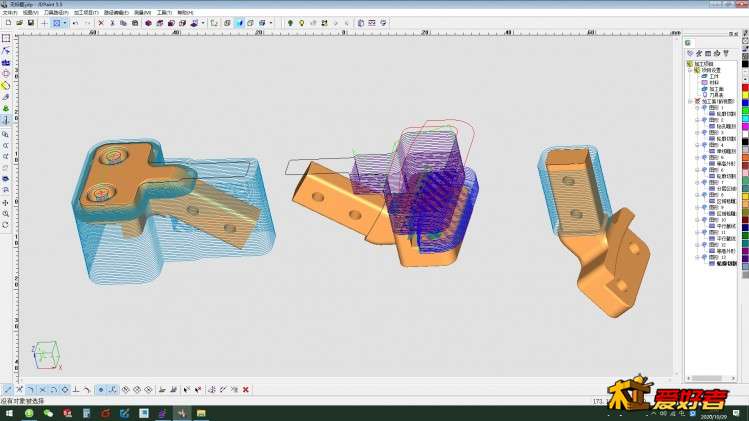Image resolution: width=749 pixels, height=421 pixels.
Task: Collapse tree node number 4
Action: pyautogui.click(x=697, y=145)
